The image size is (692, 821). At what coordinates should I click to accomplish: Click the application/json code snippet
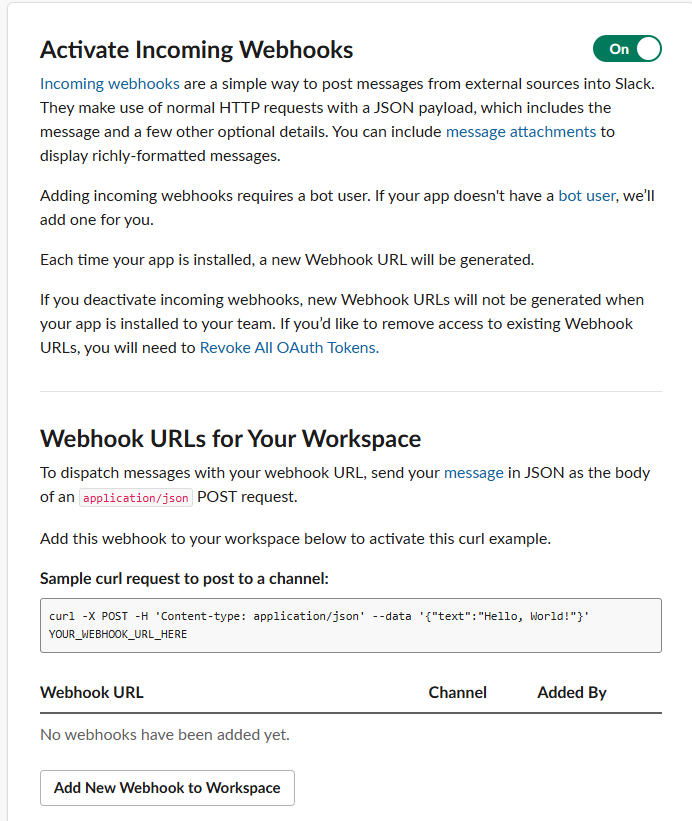[x=136, y=497]
